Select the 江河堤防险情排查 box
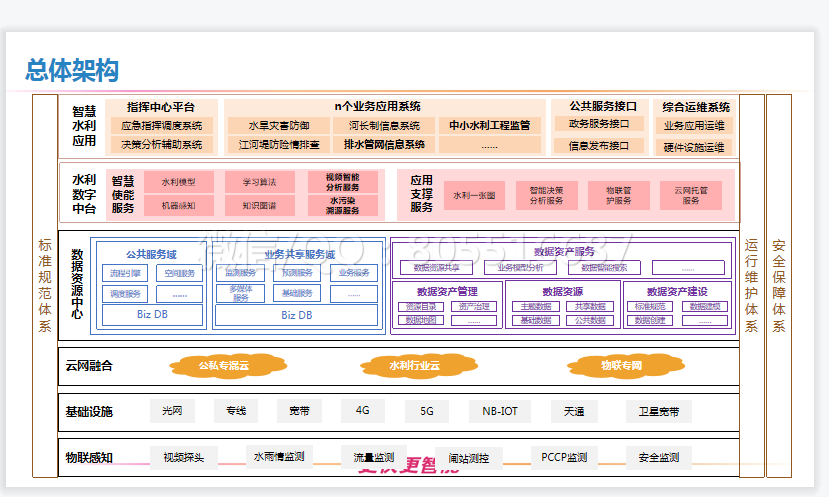 (279, 144)
